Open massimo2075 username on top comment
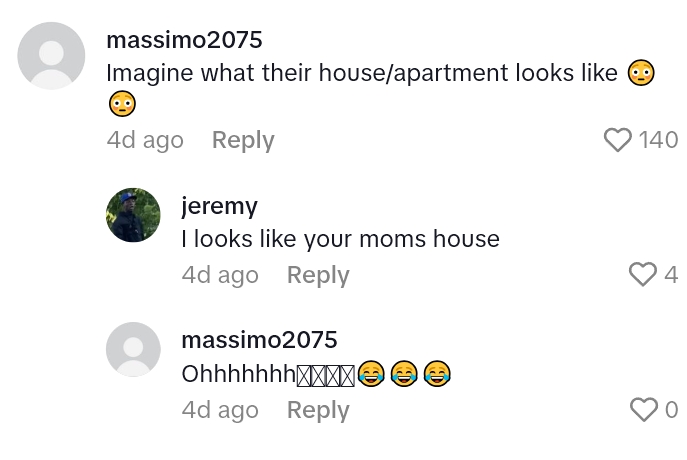Image resolution: width=687 pixels, height=460 pixels. coord(184,40)
